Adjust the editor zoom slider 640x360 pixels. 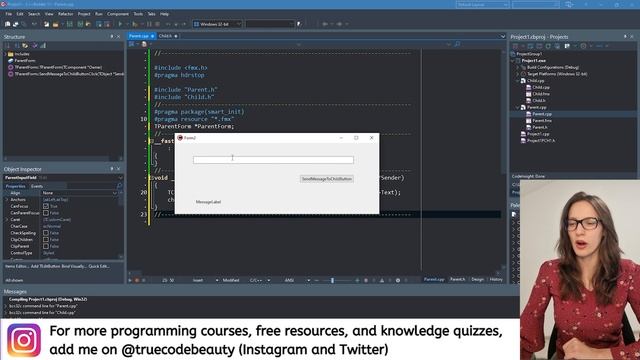pos(332,280)
